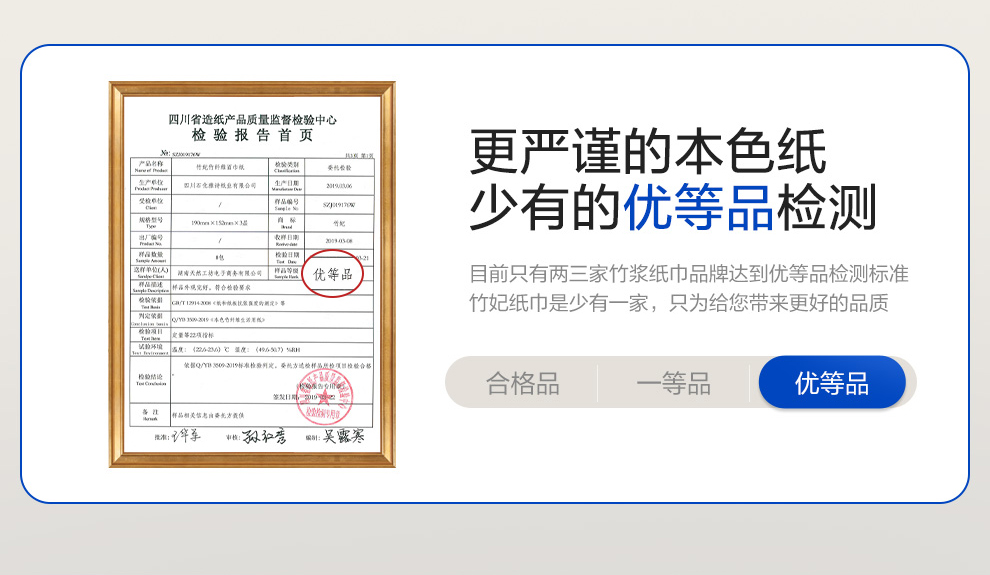
Task: Click the 更严谨的本色纸 headline
Action: click(648, 151)
